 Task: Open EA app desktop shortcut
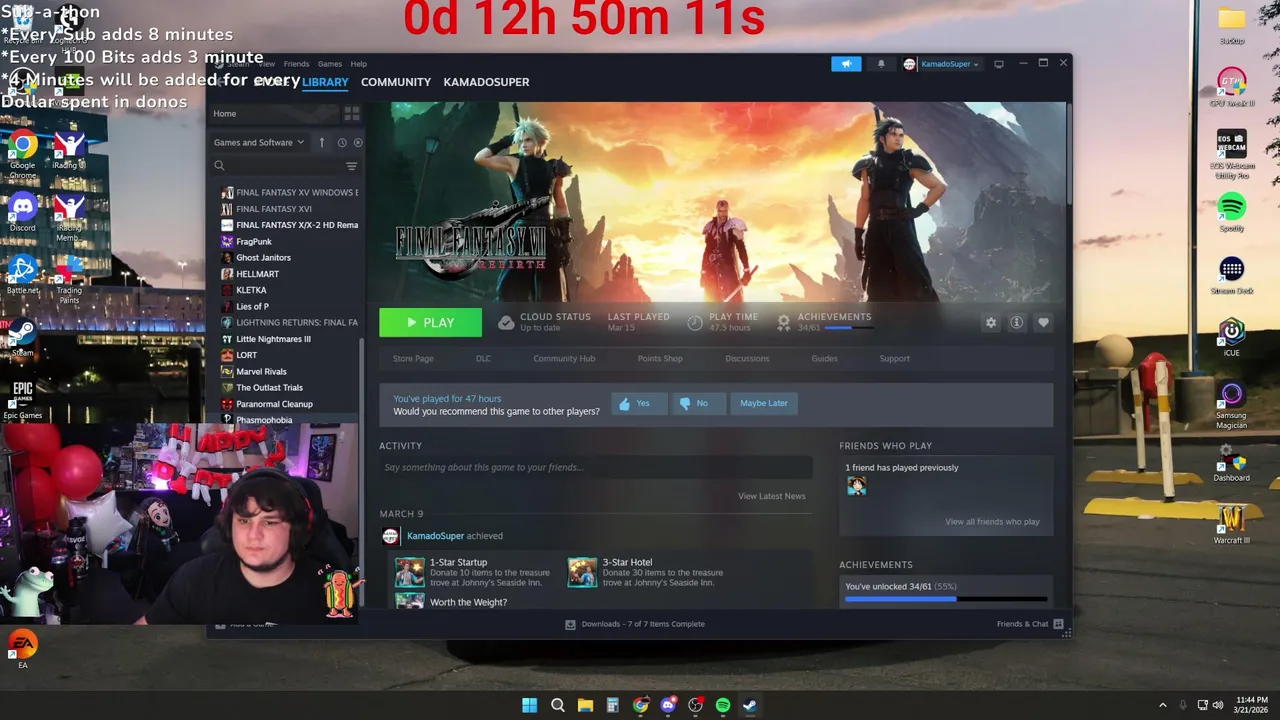coord(22,649)
